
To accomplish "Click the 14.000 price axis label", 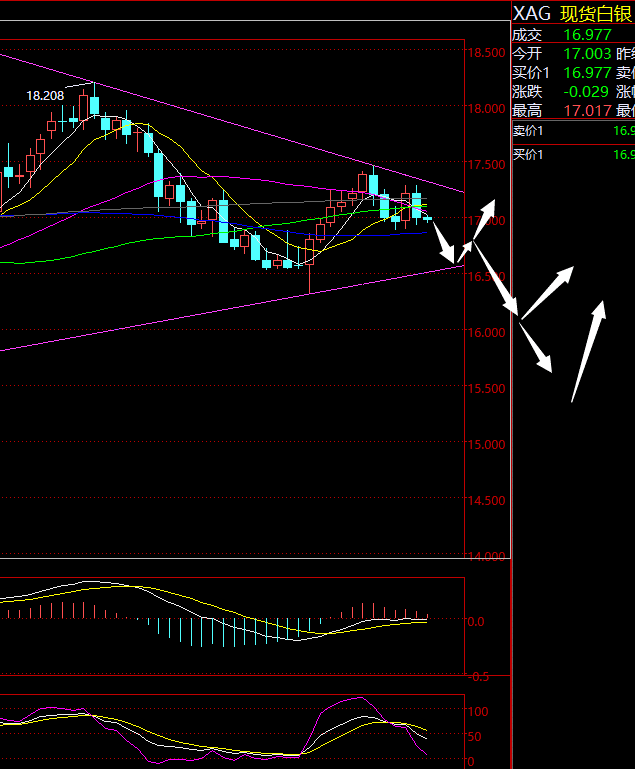I will [x=486, y=556].
